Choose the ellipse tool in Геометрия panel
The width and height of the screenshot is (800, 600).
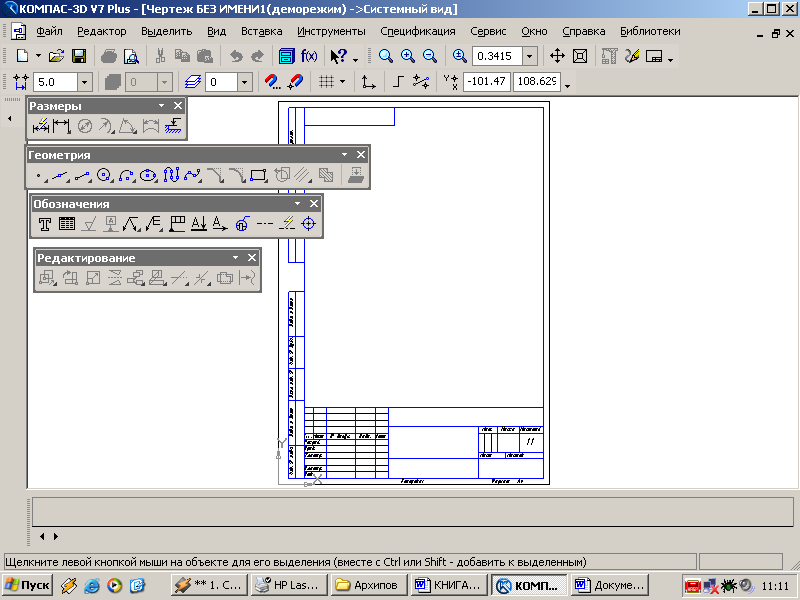[148, 176]
